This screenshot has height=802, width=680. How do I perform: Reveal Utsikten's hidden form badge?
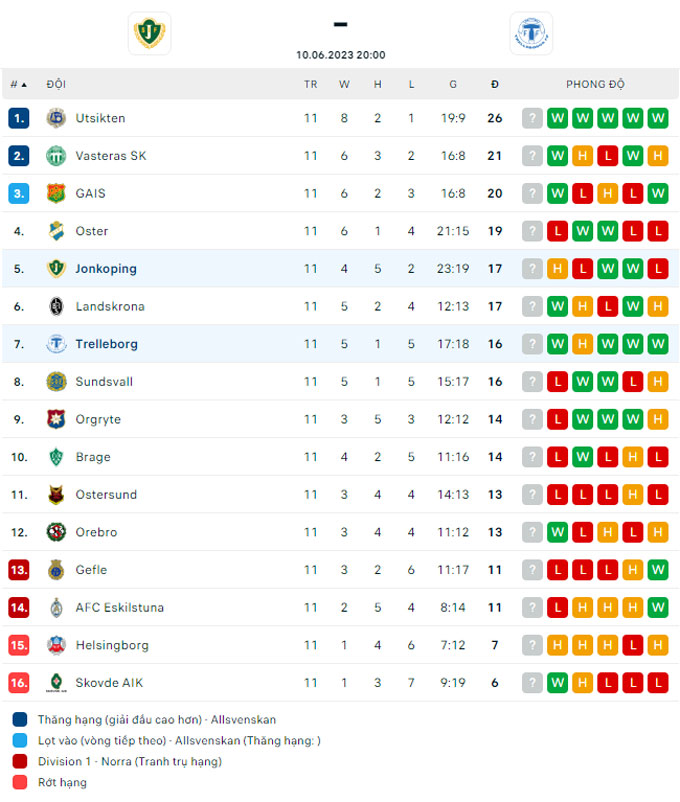click(531, 118)
